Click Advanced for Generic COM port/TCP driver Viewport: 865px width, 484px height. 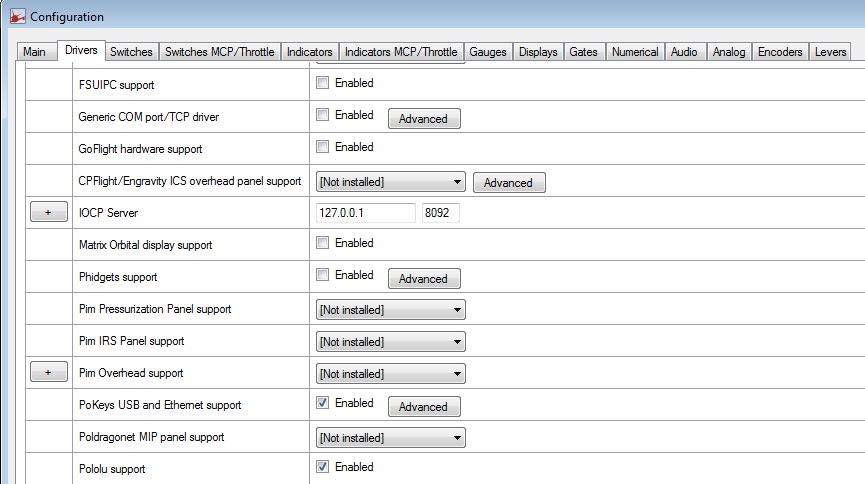(424, 118)
